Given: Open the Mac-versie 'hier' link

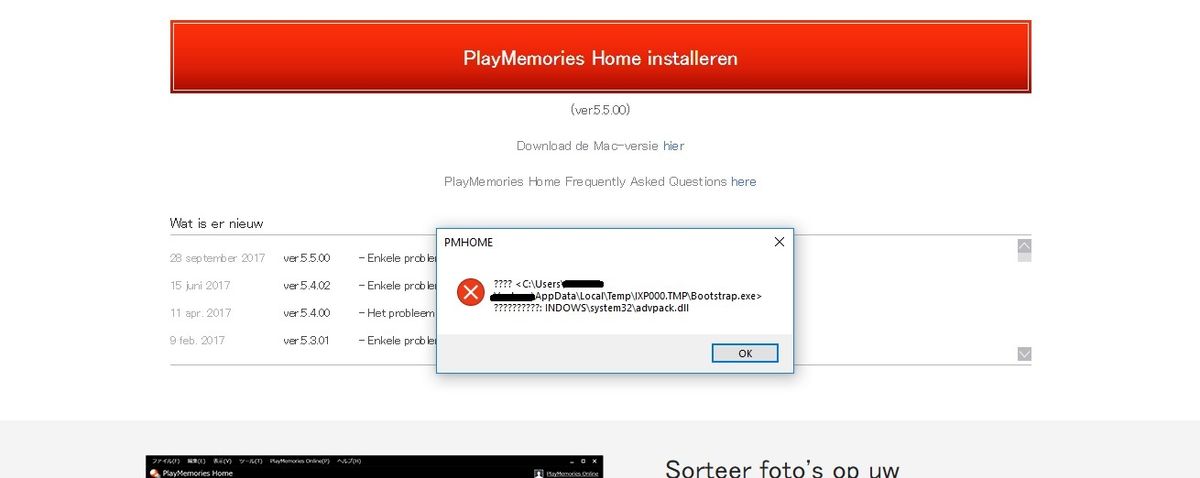Looking at the screenshot, I should pyautogui.click(x=673, y=146).
